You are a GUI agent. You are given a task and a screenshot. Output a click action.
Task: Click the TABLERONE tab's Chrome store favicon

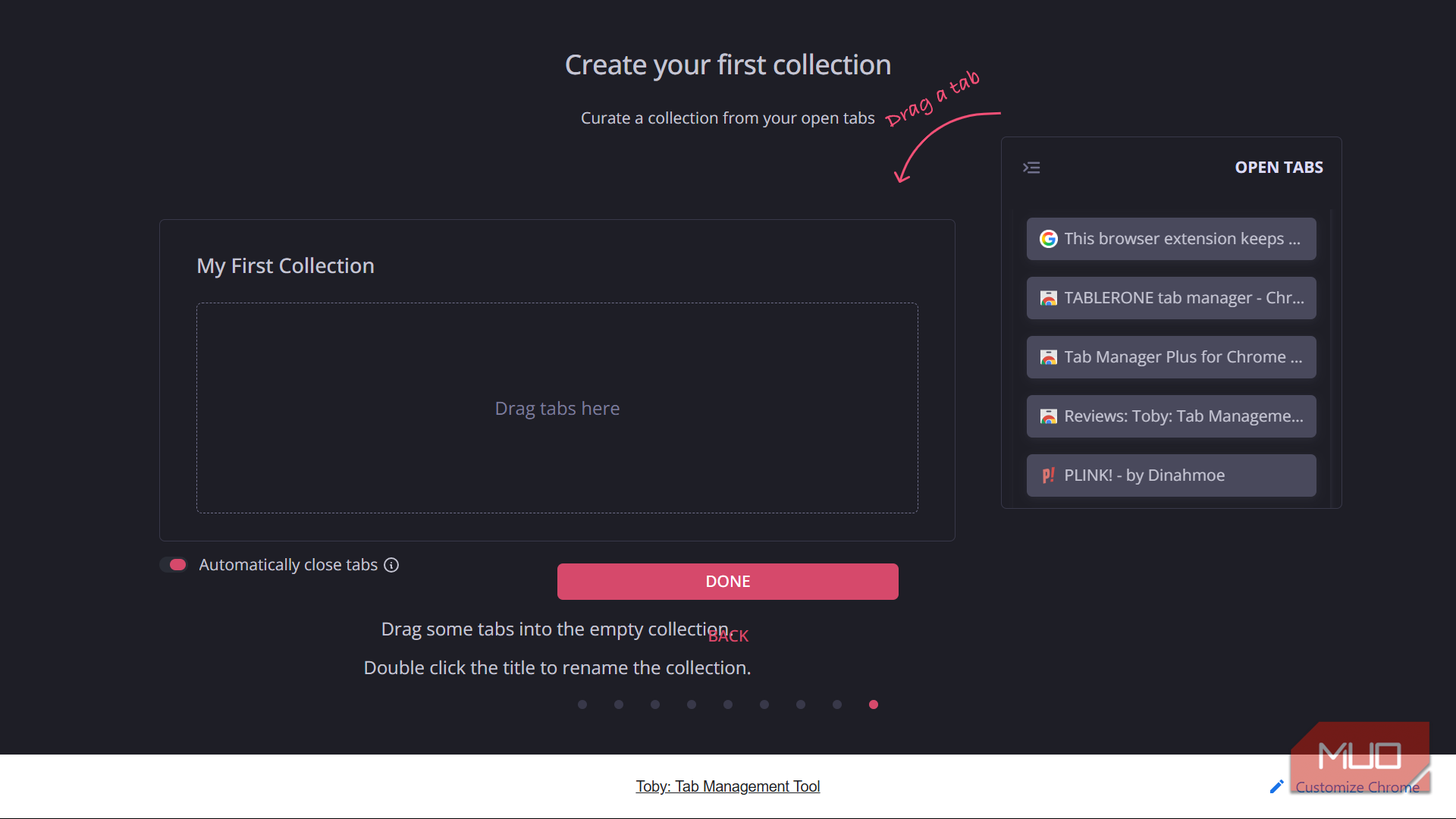[x=1048, y=298]
